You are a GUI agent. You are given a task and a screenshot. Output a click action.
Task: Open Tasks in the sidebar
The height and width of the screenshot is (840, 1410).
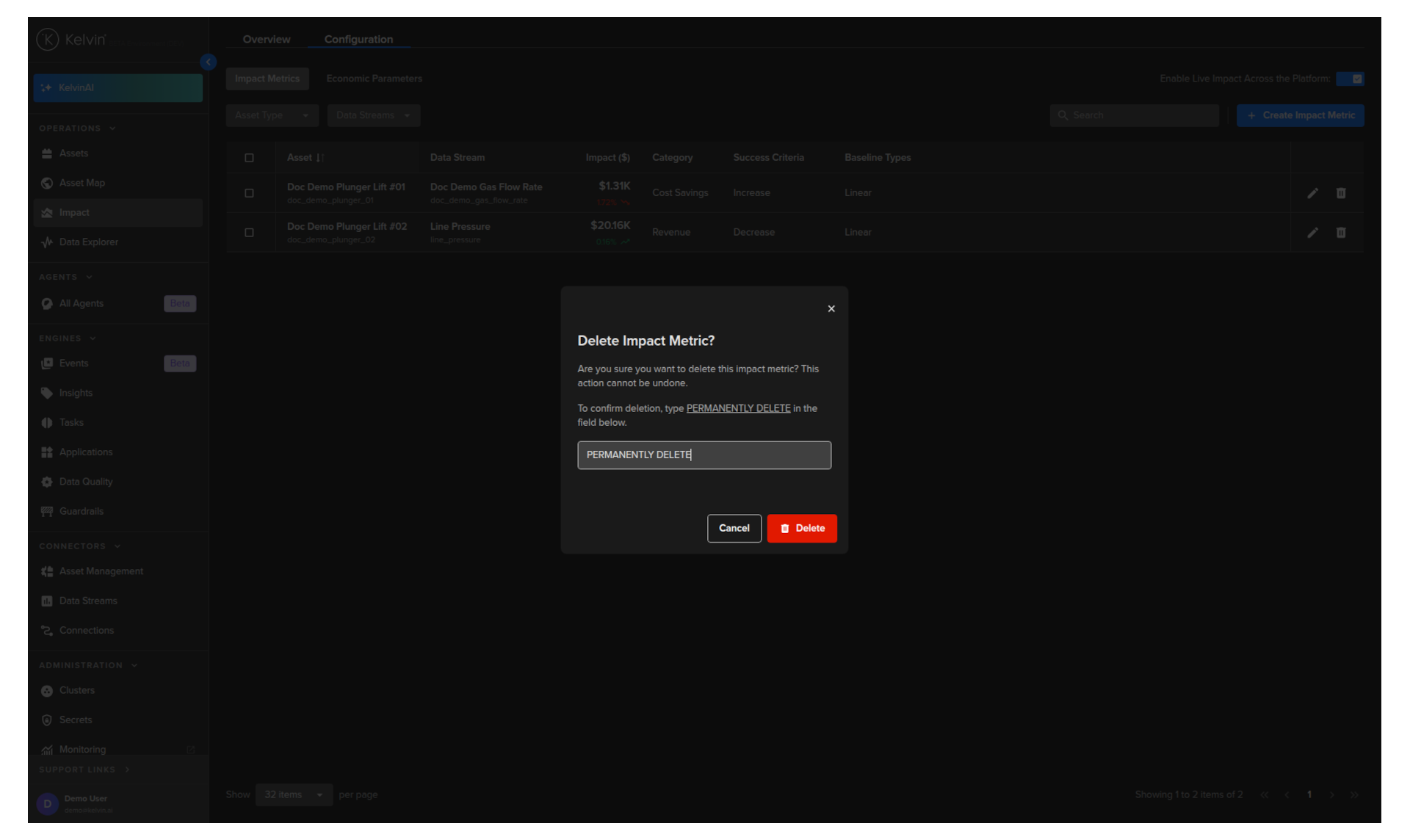pos(117,422)
